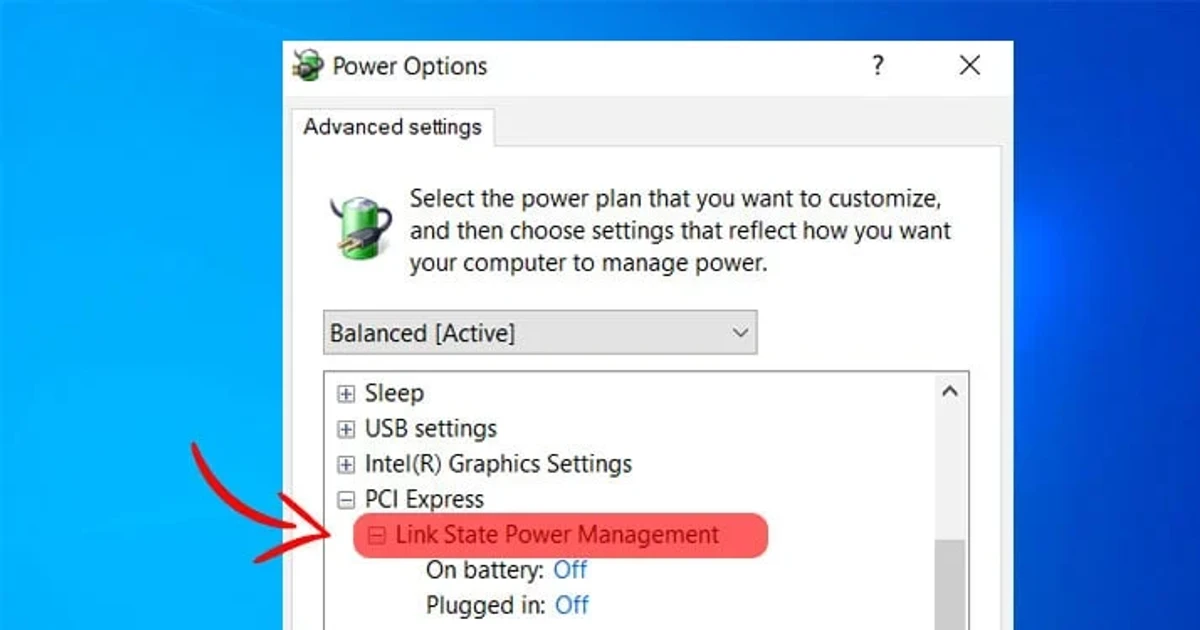
Task: Click the Power Options title bar icon
Action: (307, 66)
